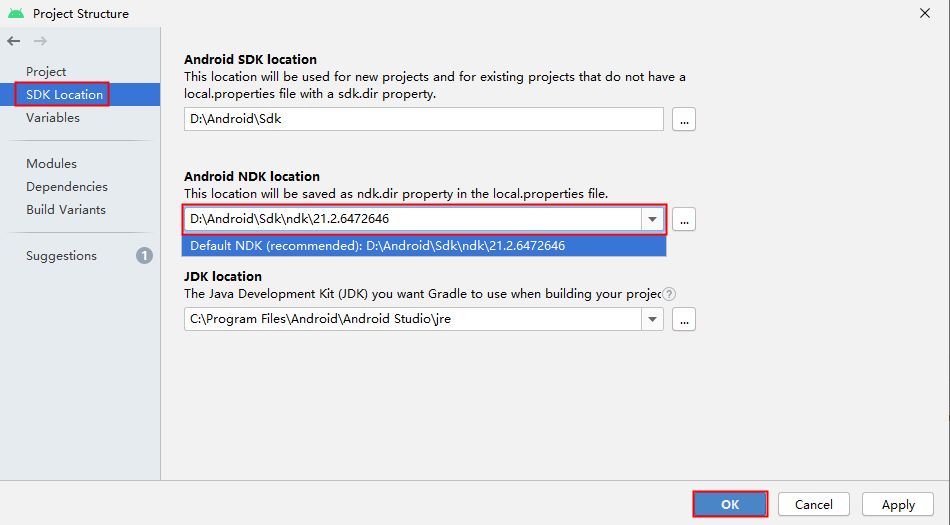The width and height of the screenshot is (950, 525).
Task: Expand the Android NDK location dropdown
Action: coord(653,219)
